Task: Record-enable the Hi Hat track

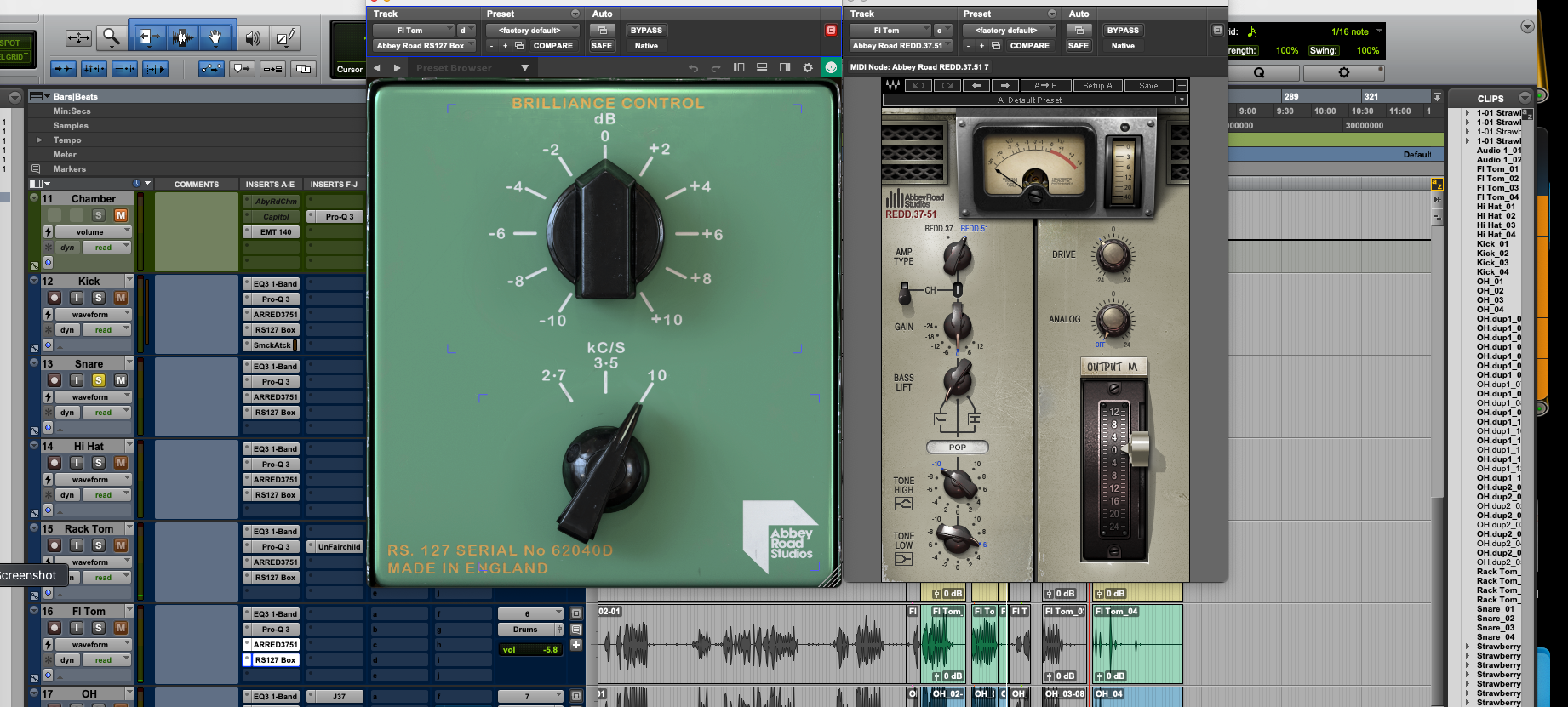Action: (x=54, y=463)
